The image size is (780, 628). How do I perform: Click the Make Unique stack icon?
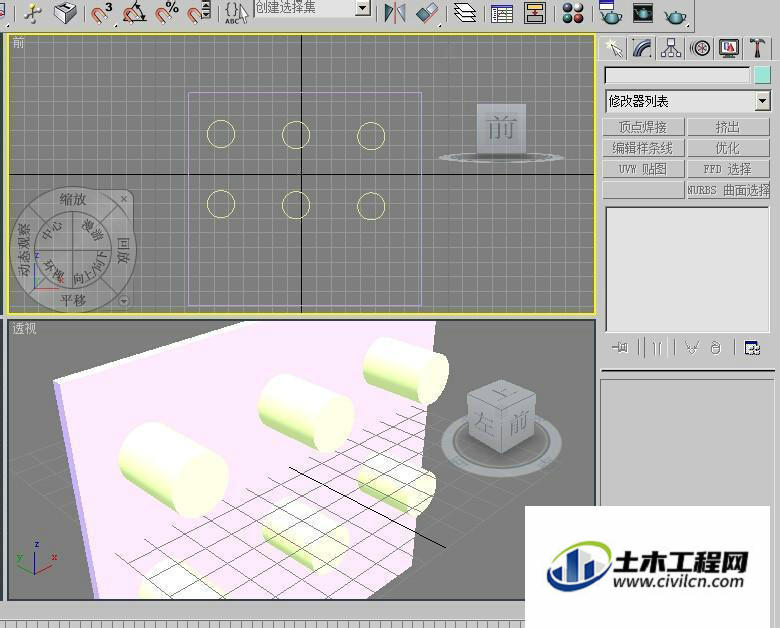click(692, 347)
